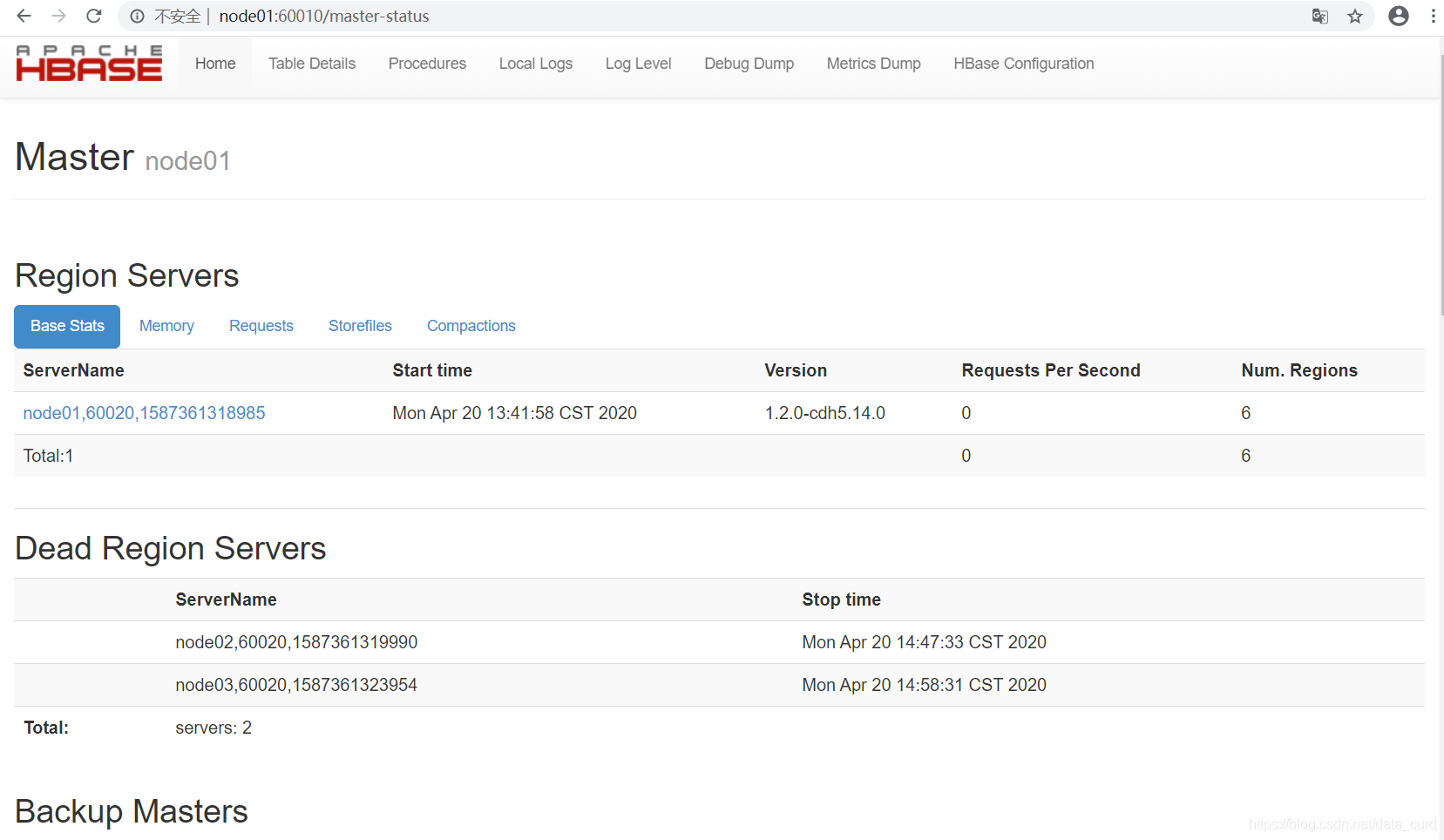Viewport: 1444px width, 840px height.
Task: Open site info via the not-secure icon
Action: [x=137, y=16]
